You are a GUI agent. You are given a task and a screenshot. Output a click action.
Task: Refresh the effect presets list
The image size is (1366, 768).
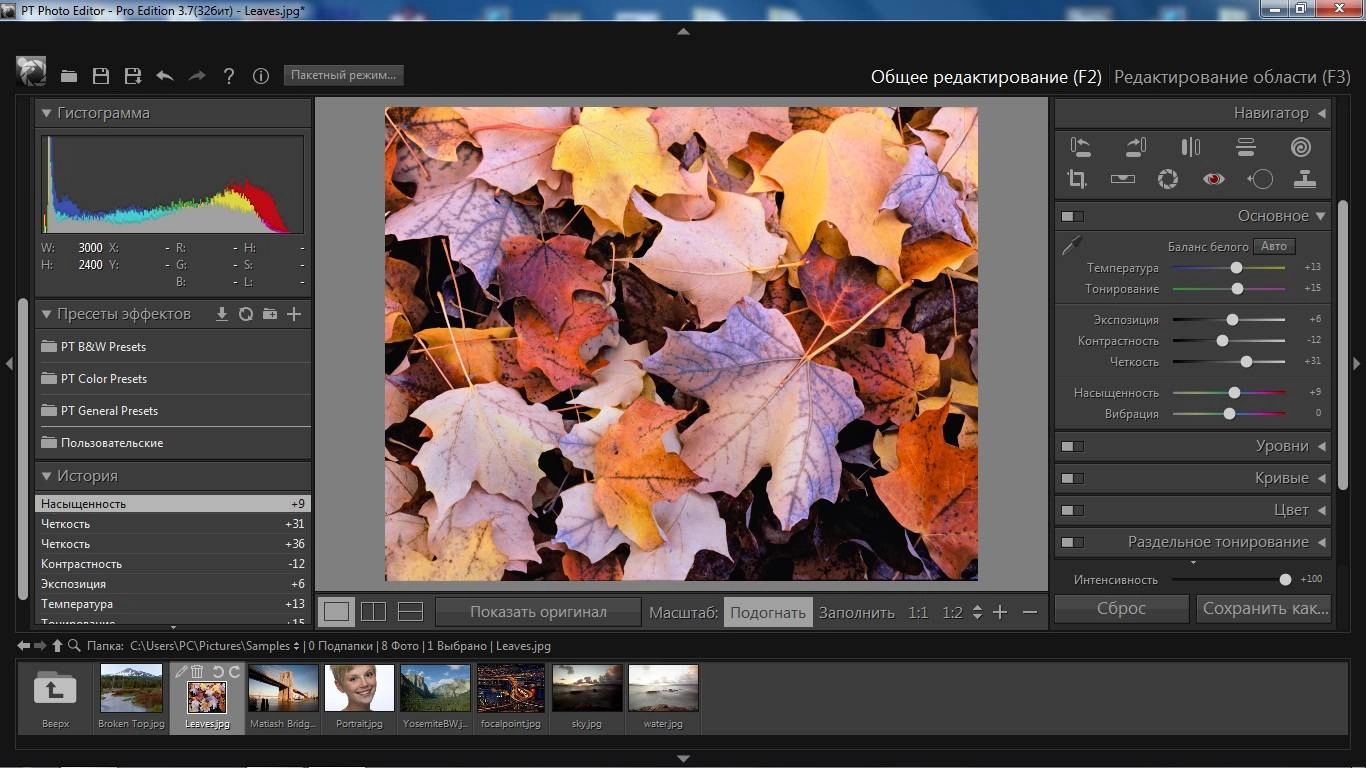(x=246, y=314)
